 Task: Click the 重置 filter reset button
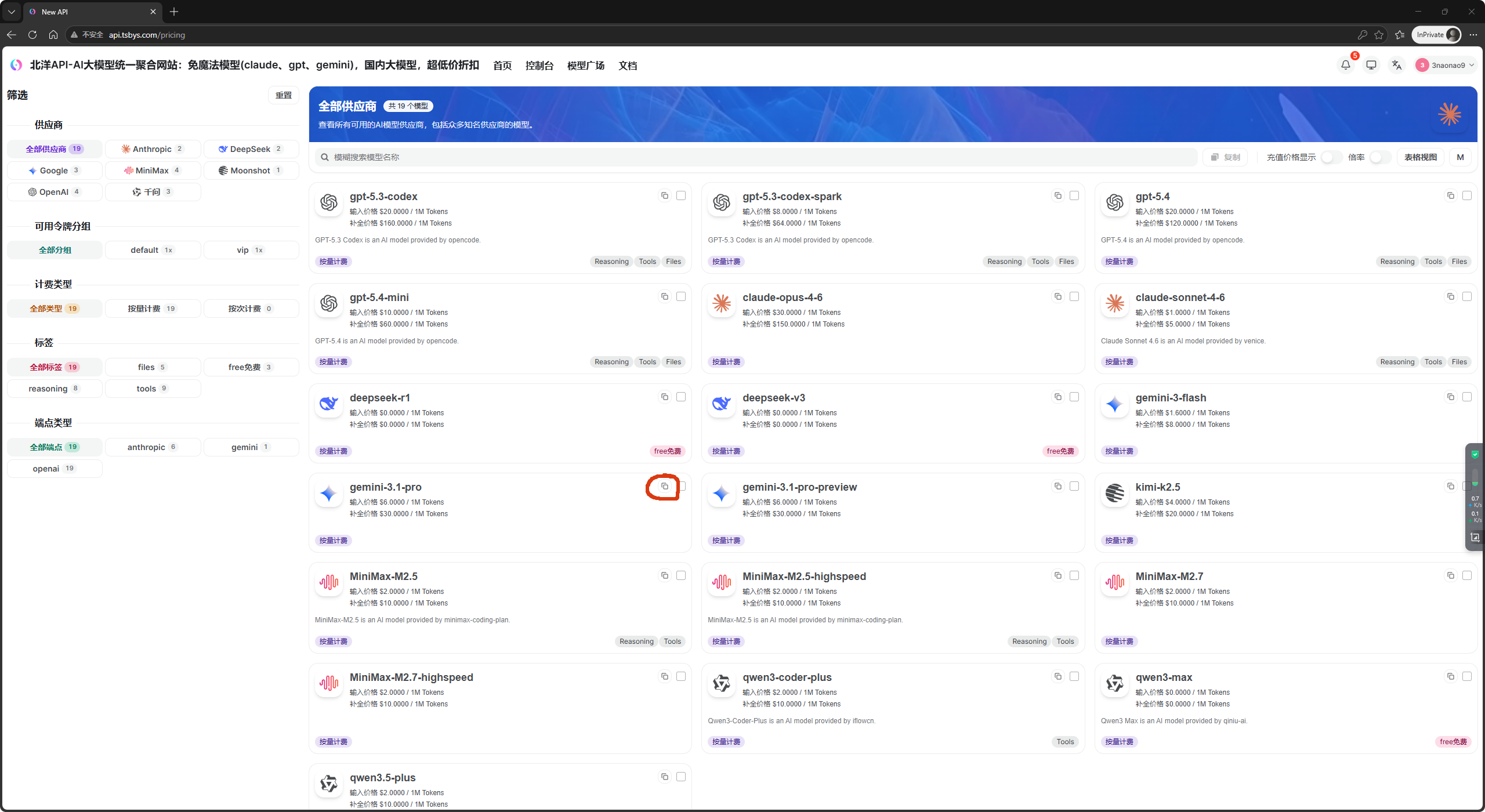[284, 95]
